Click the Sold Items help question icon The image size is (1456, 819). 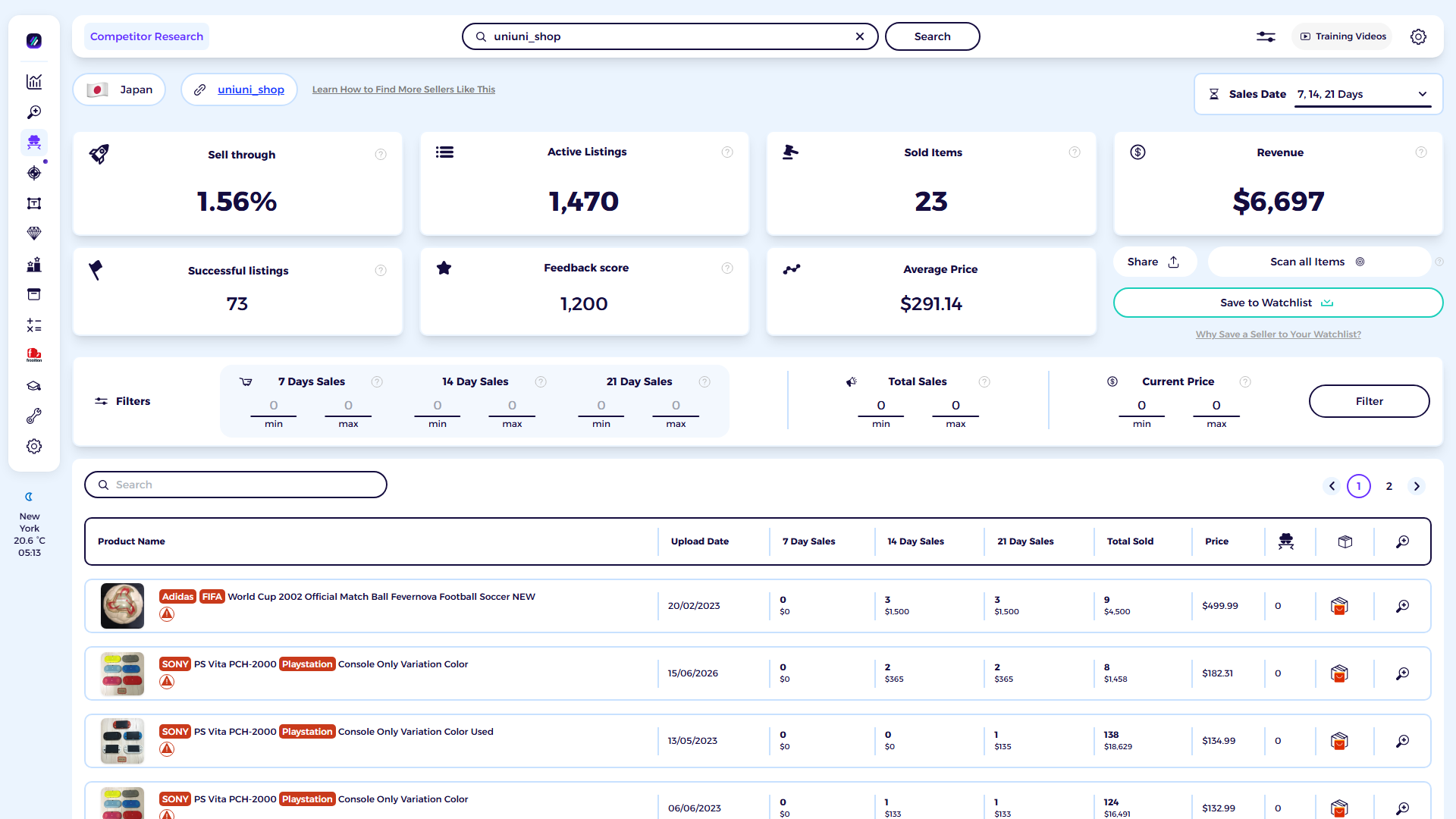click(1075, 152)
